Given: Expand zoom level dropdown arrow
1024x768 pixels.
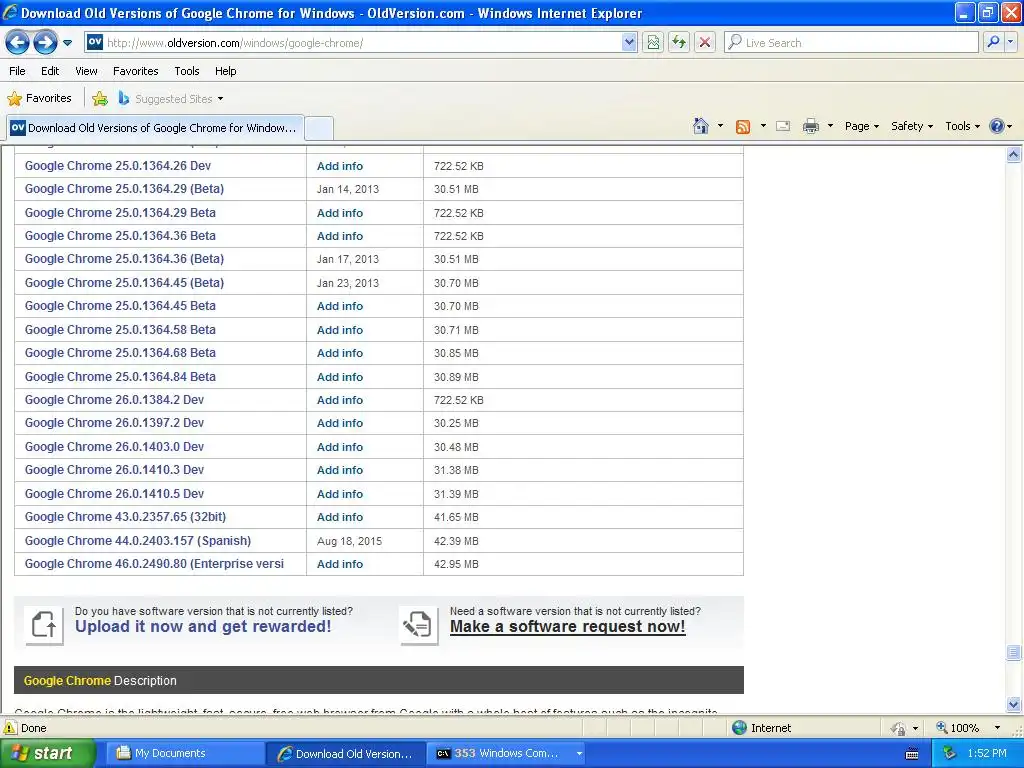Looking at the screenshot, I should (997, 728).
